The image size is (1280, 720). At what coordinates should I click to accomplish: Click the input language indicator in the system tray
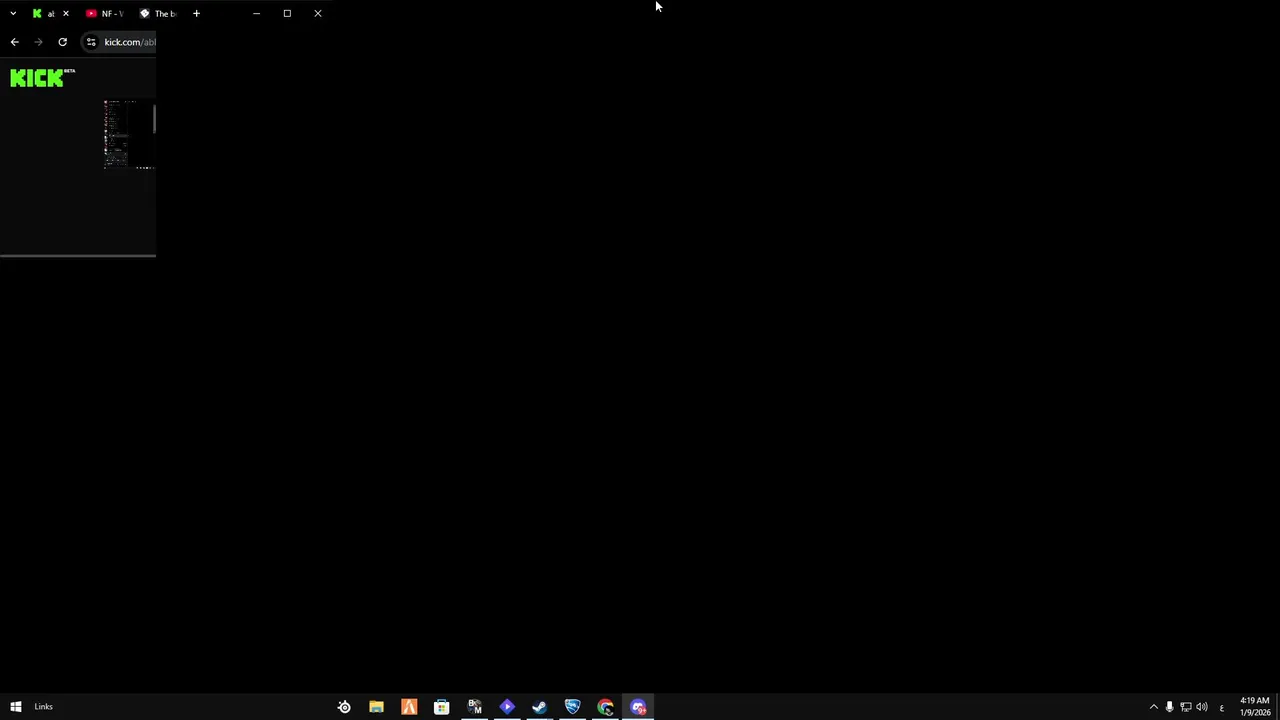click(x=1221, y=707)
